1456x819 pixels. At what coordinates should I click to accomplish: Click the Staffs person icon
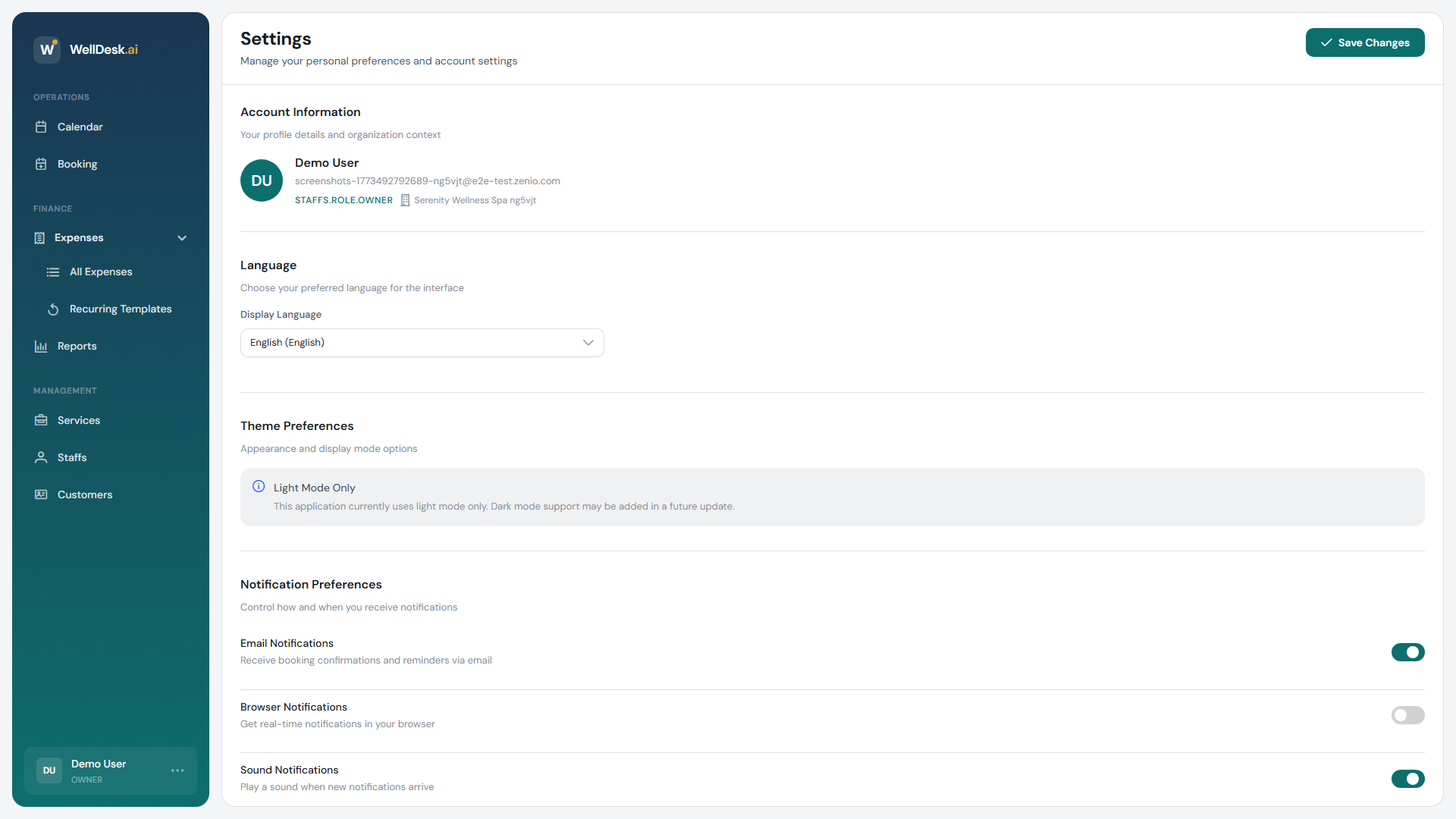tap(42, 457)
